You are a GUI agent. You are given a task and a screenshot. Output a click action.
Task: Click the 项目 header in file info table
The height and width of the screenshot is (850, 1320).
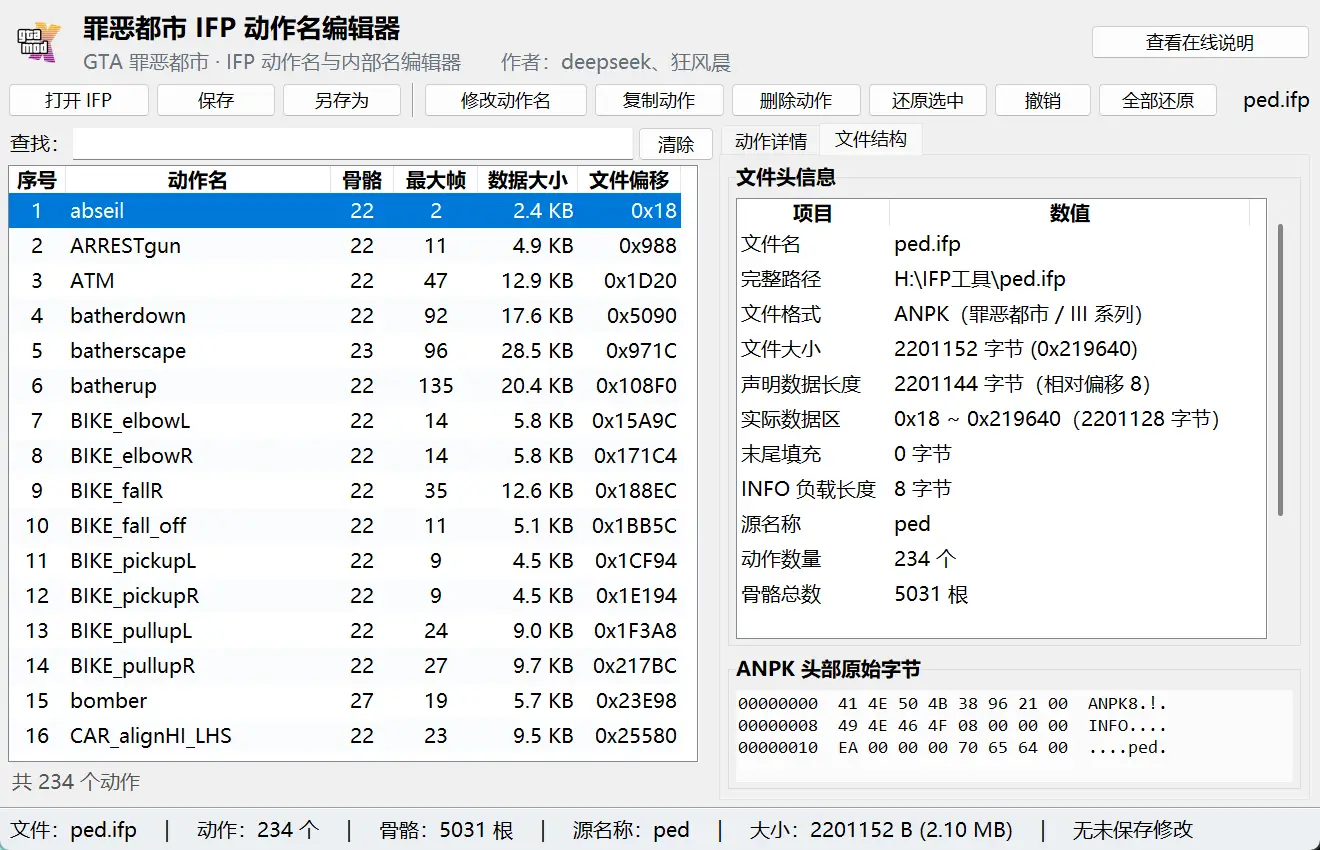click(x=813, y=213)
